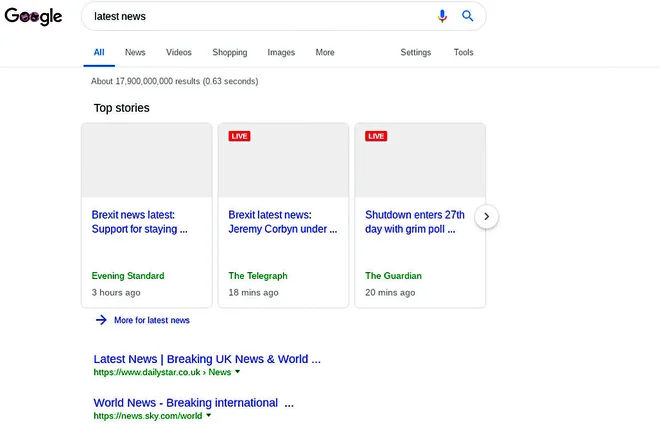Screen dimensions: 660x440
Task: Switch to the News tab
Action: (135, 52)
